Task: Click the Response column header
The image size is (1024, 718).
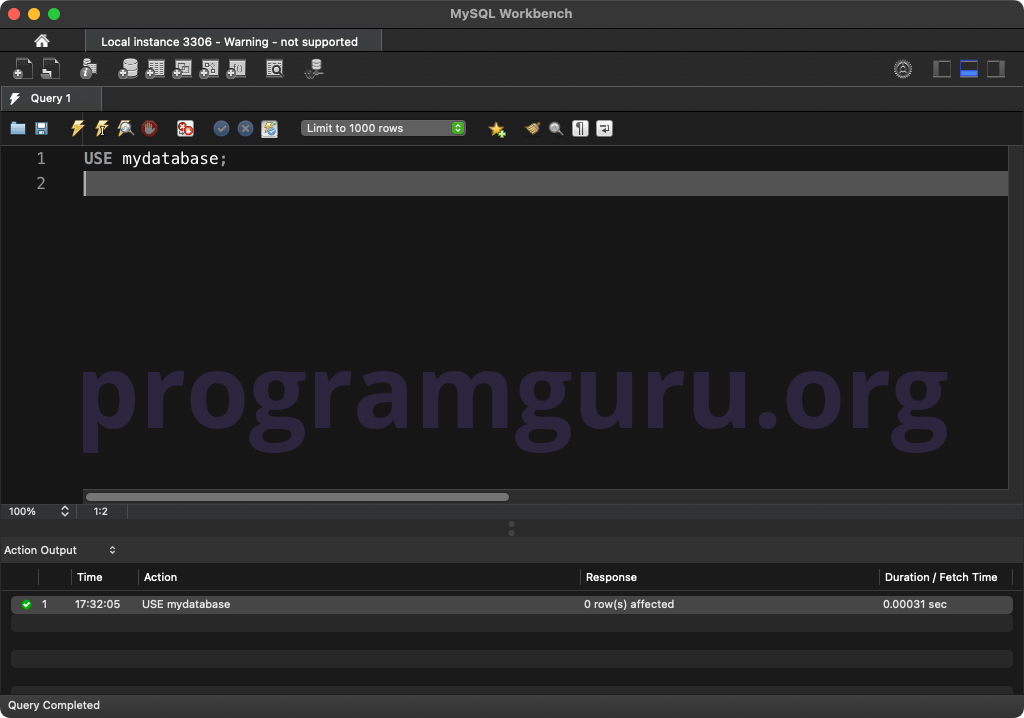Action: [x=611, y=577]
